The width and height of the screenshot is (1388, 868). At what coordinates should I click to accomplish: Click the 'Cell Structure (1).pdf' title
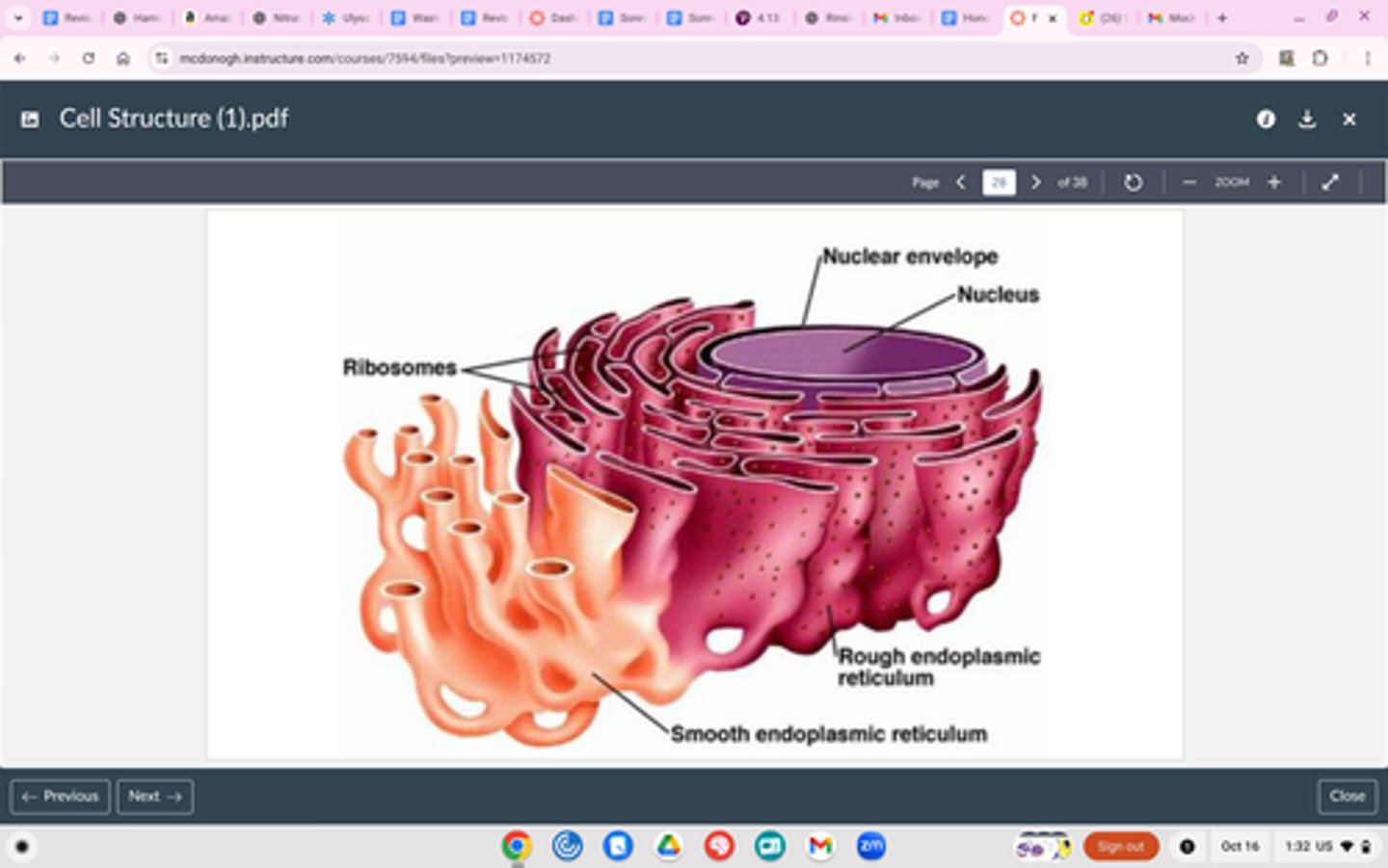point(173,118)
